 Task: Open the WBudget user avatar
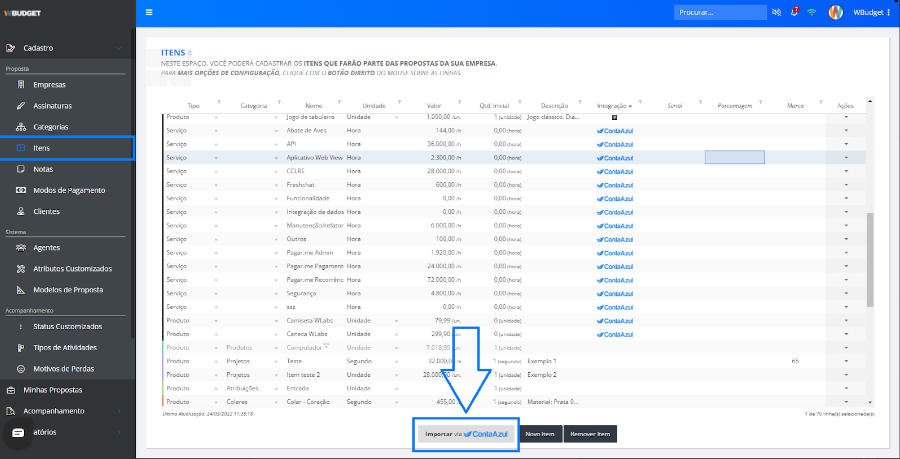point(836,12)
